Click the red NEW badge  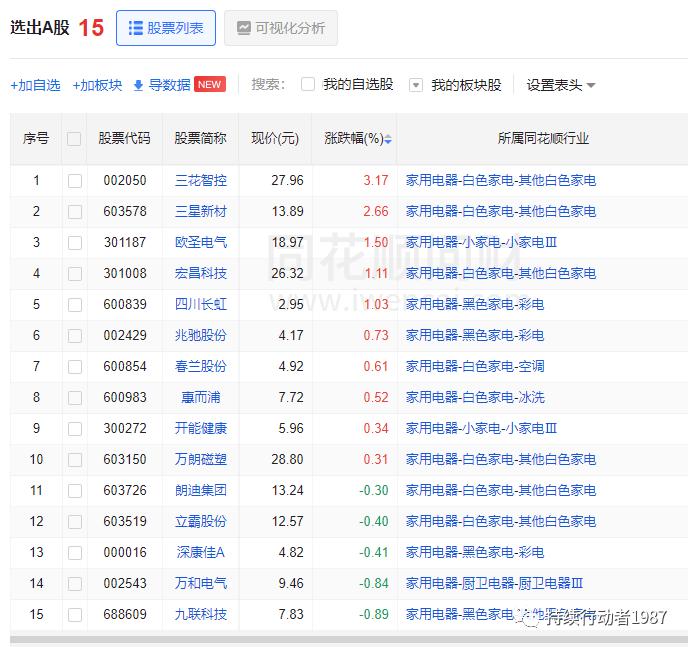(210, 85)
